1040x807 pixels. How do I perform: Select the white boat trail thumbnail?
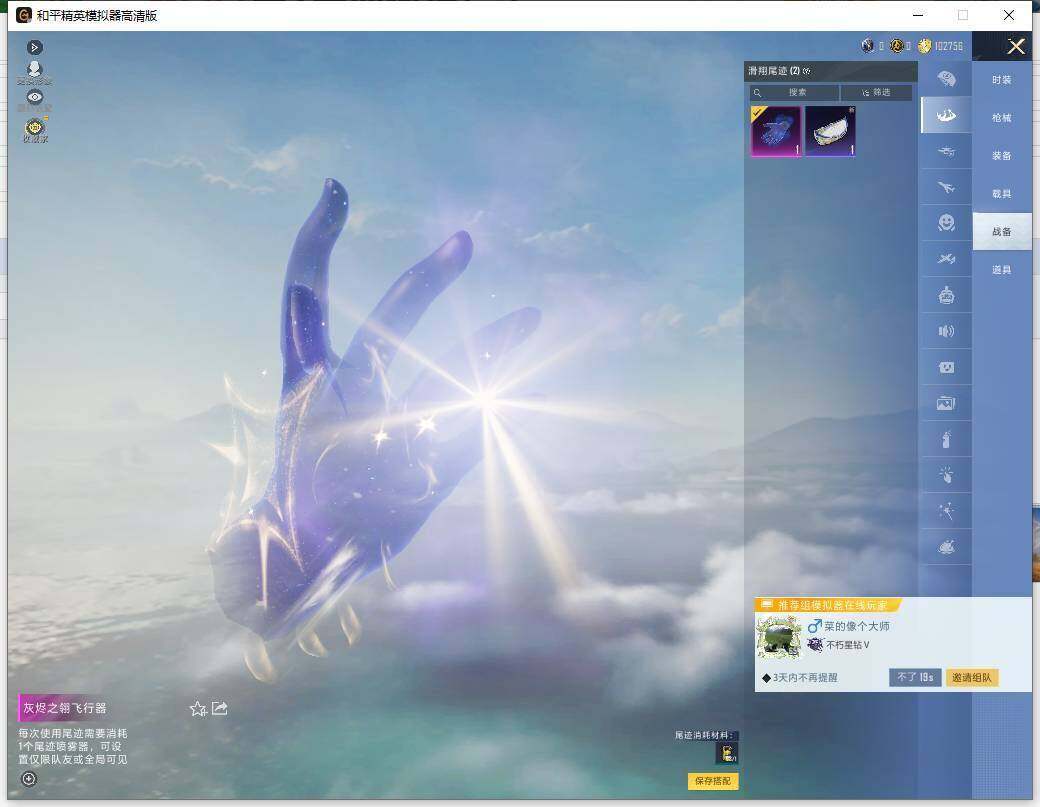[x=830, y=131]
